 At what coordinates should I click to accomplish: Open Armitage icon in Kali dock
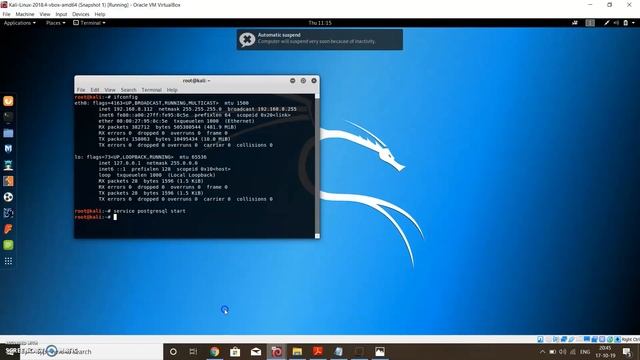(x=8, y=165)
